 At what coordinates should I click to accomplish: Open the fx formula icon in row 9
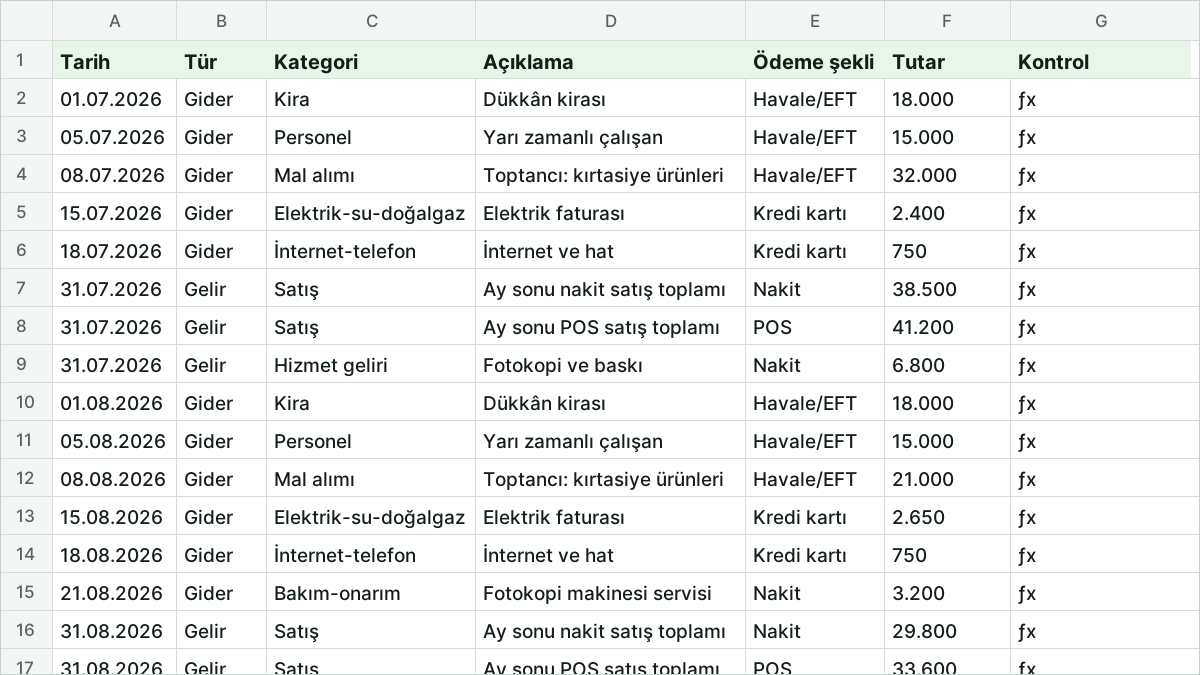[x=1027, y=366]
